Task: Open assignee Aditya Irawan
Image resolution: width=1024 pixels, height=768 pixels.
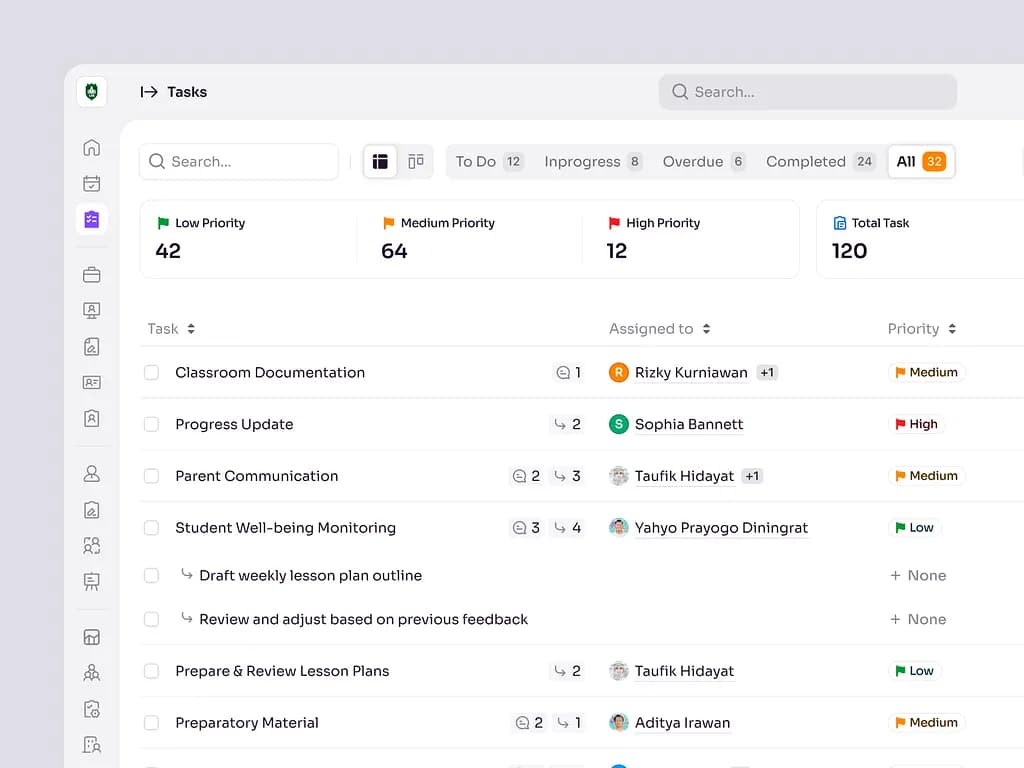Action: (682, 723)
